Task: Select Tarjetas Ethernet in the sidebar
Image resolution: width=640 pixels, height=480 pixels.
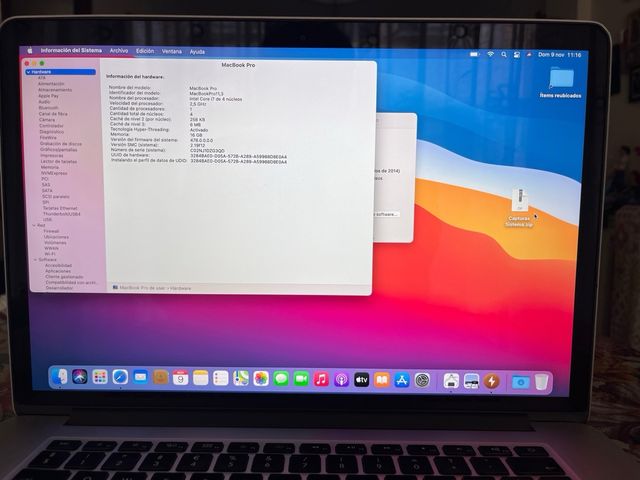Action: click(x=60, y=208)
